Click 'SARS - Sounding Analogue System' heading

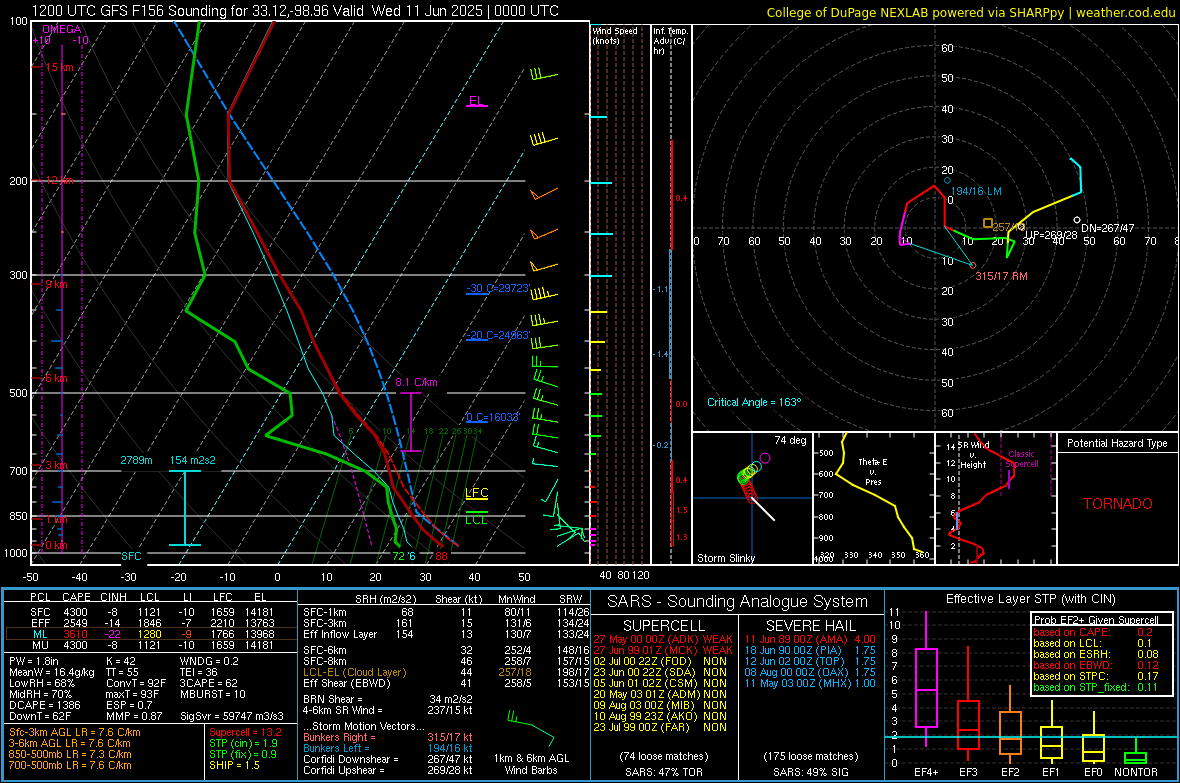click(x=737, y=602)
